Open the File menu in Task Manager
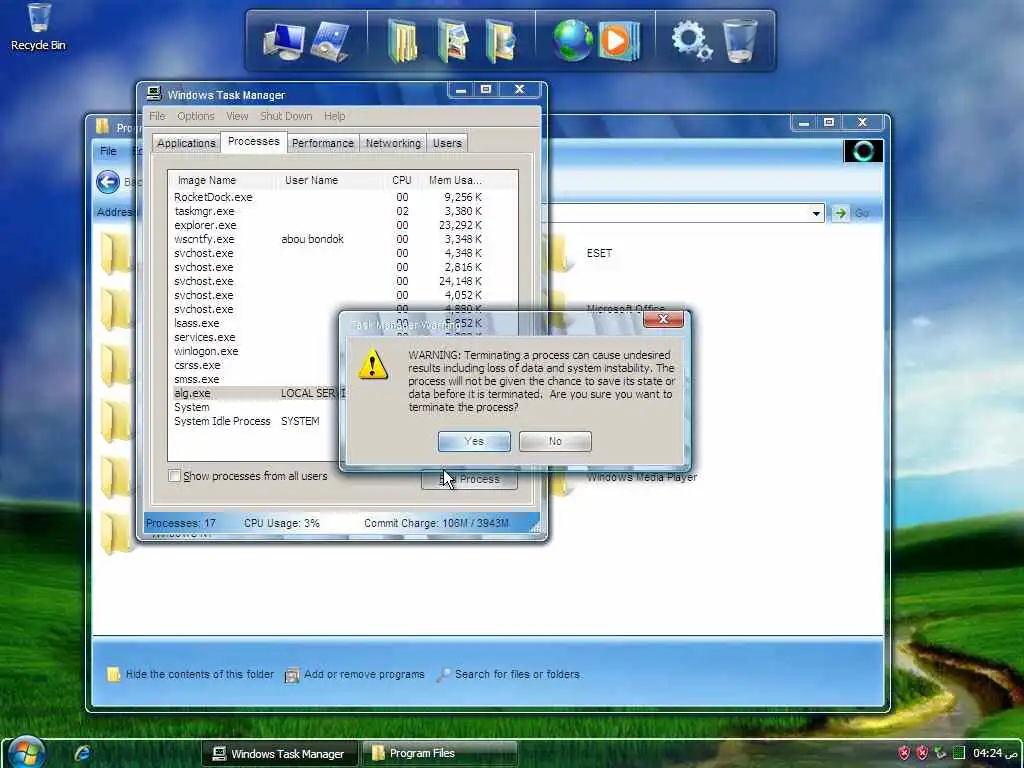Screen dimensions: 1024x768 click(157, 116)
